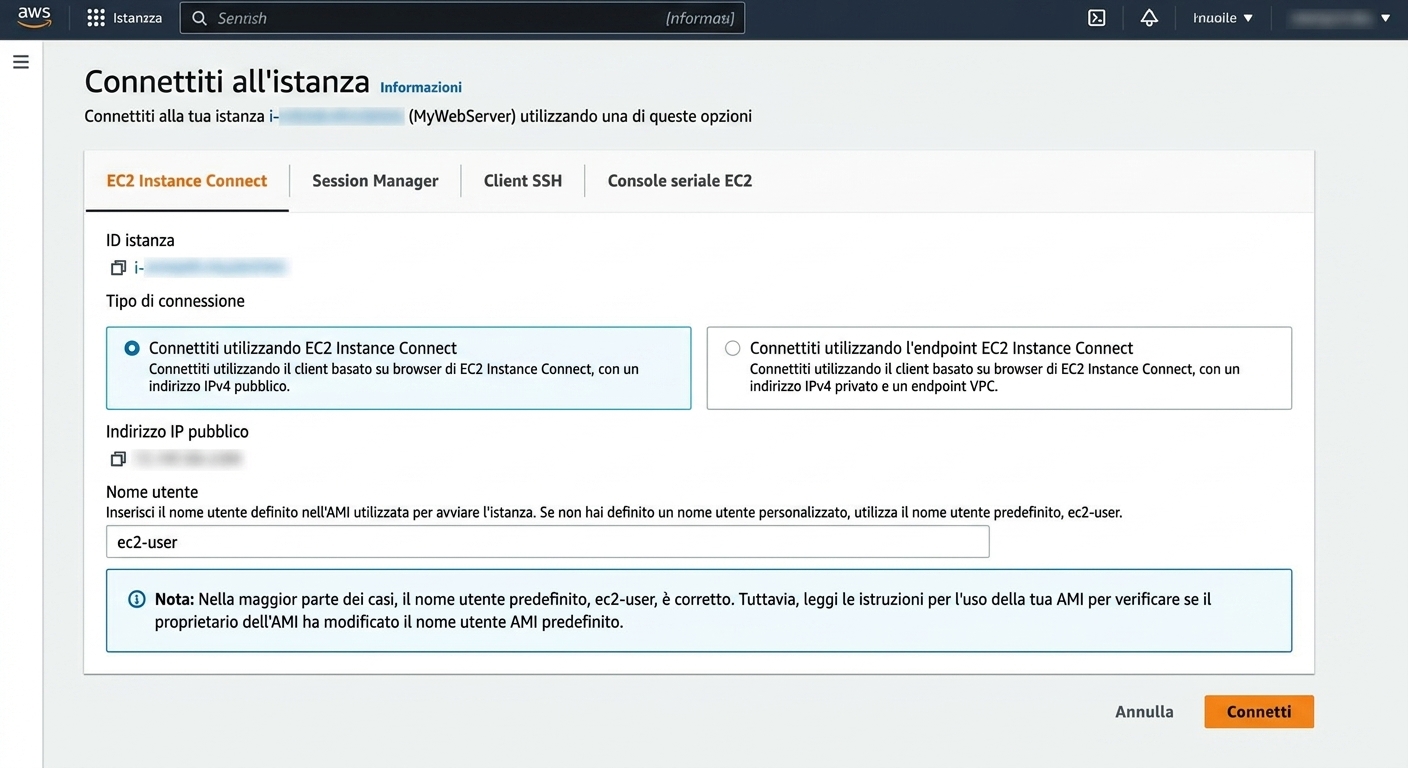Click the Istanza label in top bar

point(138,18)
